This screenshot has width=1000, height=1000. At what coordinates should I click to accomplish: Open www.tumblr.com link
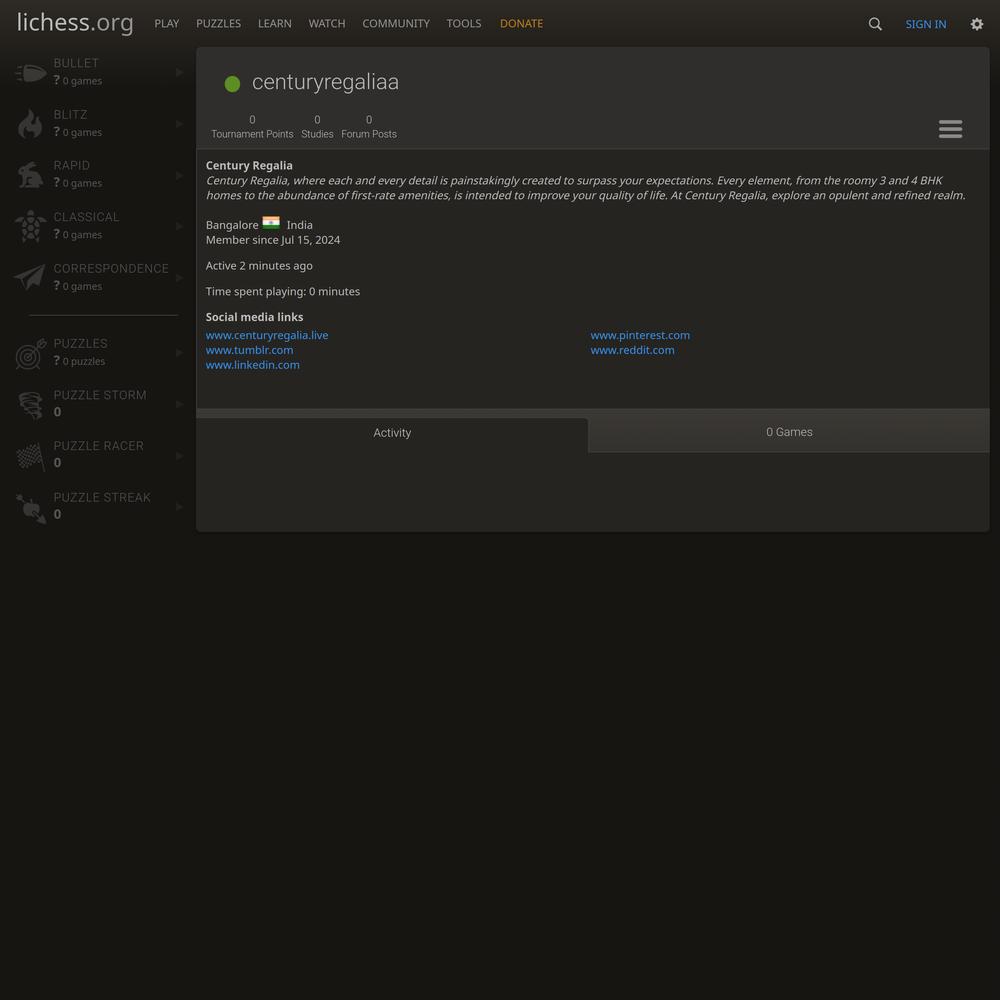coord(249,350)
